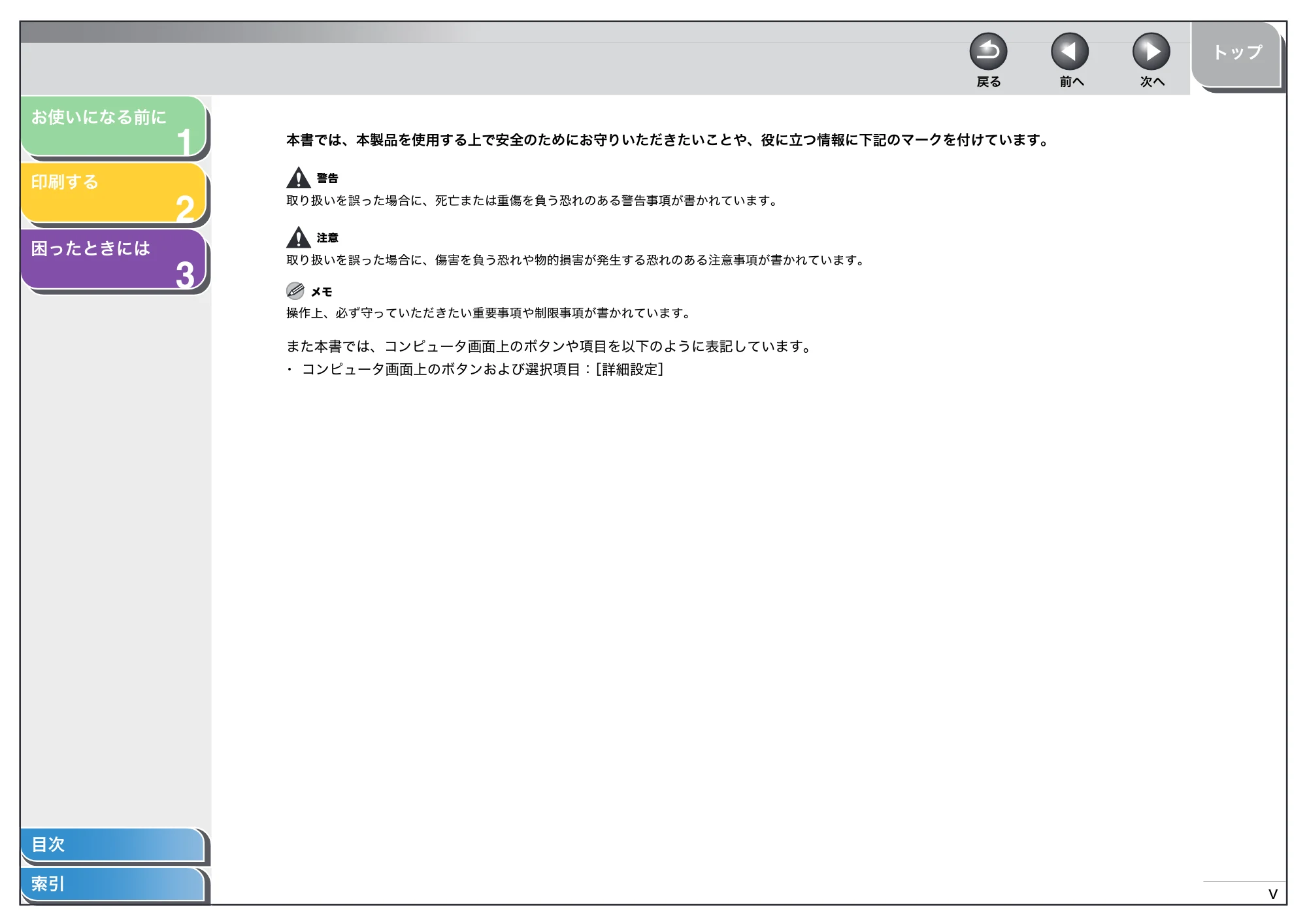Click the メモ heading text

tap(322, 292)
